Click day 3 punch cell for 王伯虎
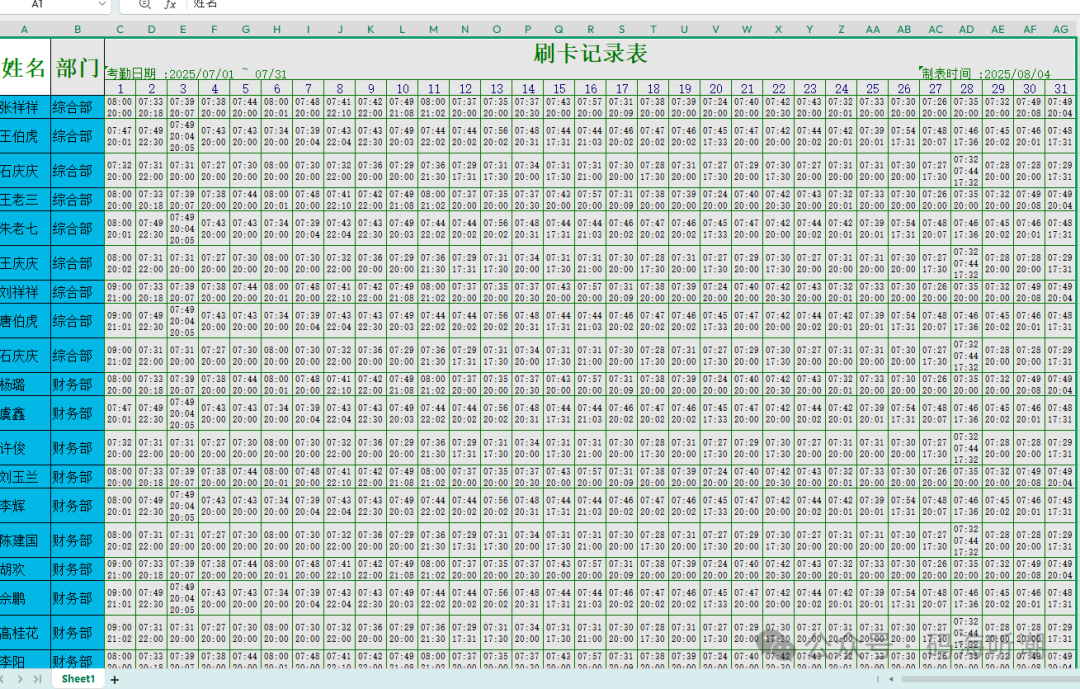This screenshot has width=1080, height=689. [183, 136]
